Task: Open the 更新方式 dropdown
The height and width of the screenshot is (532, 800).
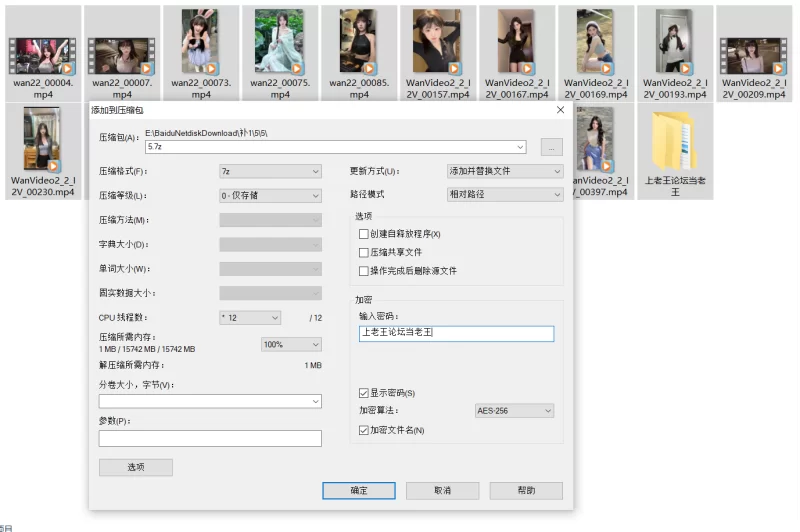Action: [505, 171]
